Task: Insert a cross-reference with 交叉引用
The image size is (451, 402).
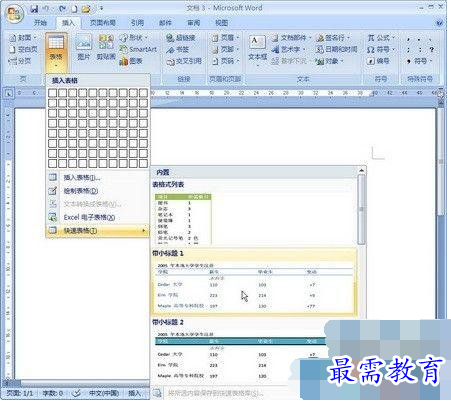Action: point(184,61)
